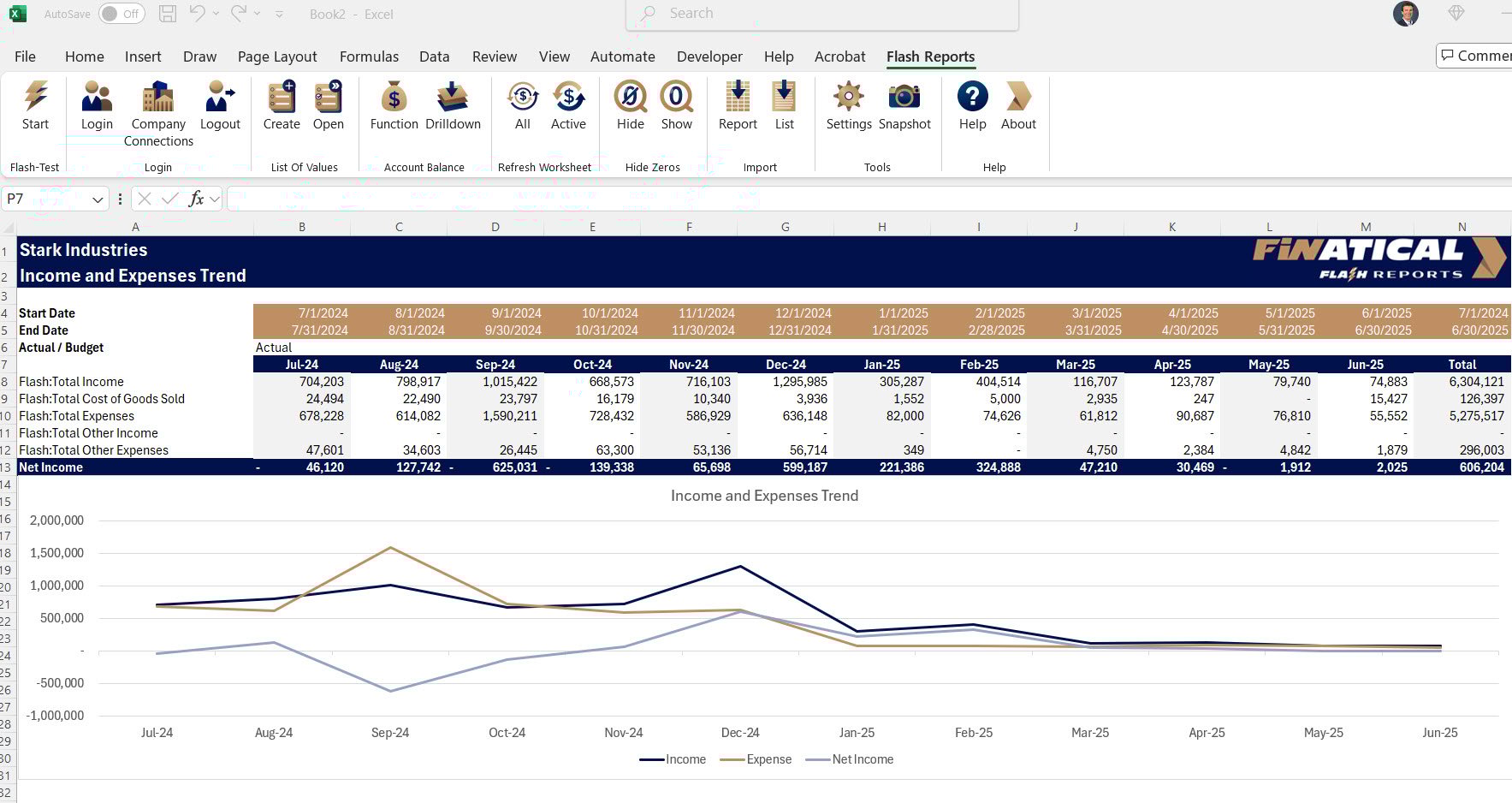Insert function using the fx button
Screen dimensions: 1512x803
point(197,199)
